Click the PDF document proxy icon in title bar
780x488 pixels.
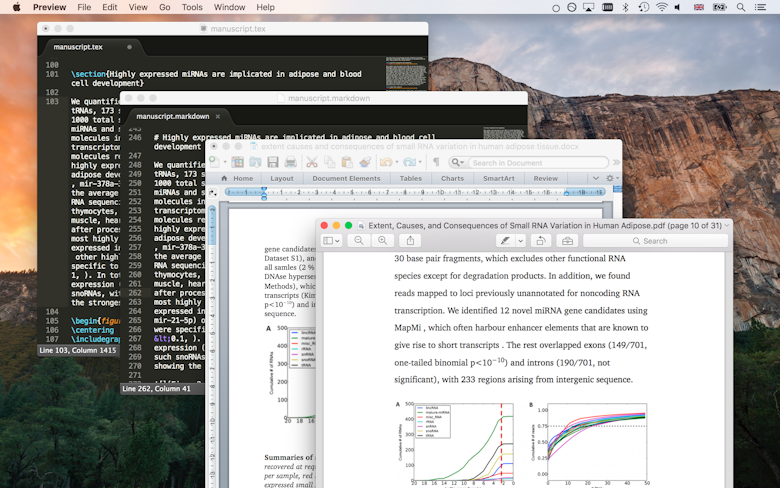pos(361,225)
